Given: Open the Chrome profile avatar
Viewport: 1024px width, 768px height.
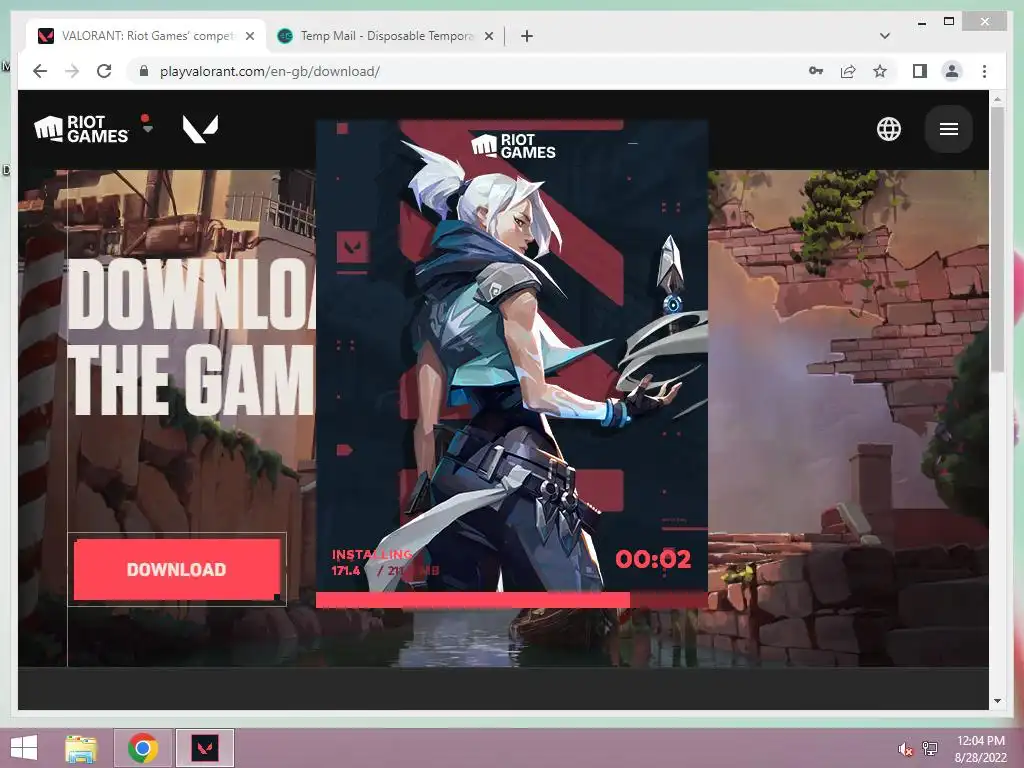Looking at the screenshot, I should tap(952, 71).
